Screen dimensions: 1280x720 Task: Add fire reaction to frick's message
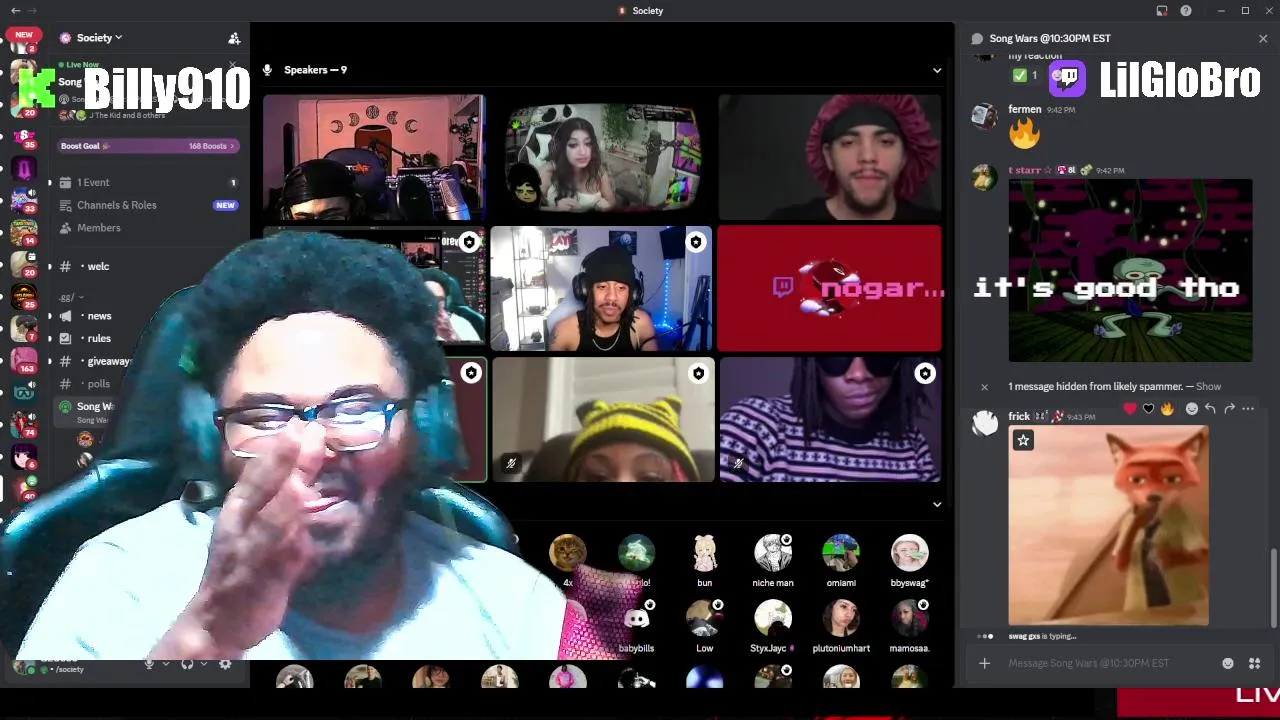point(1166,409)
